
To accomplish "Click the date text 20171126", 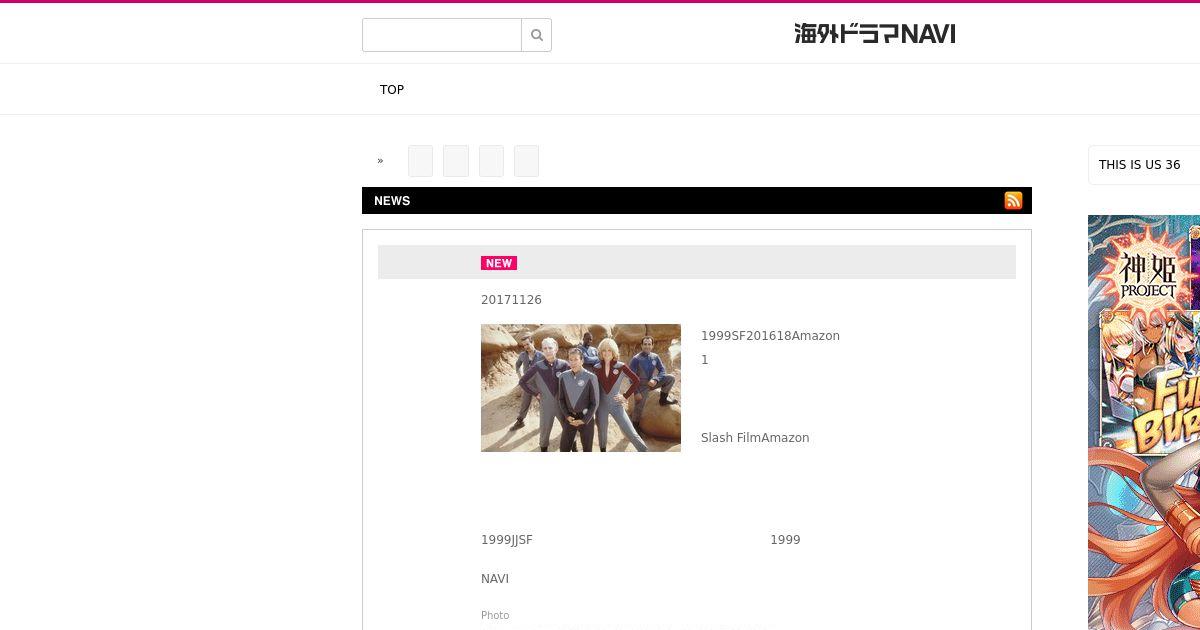I will coord(511,300).
